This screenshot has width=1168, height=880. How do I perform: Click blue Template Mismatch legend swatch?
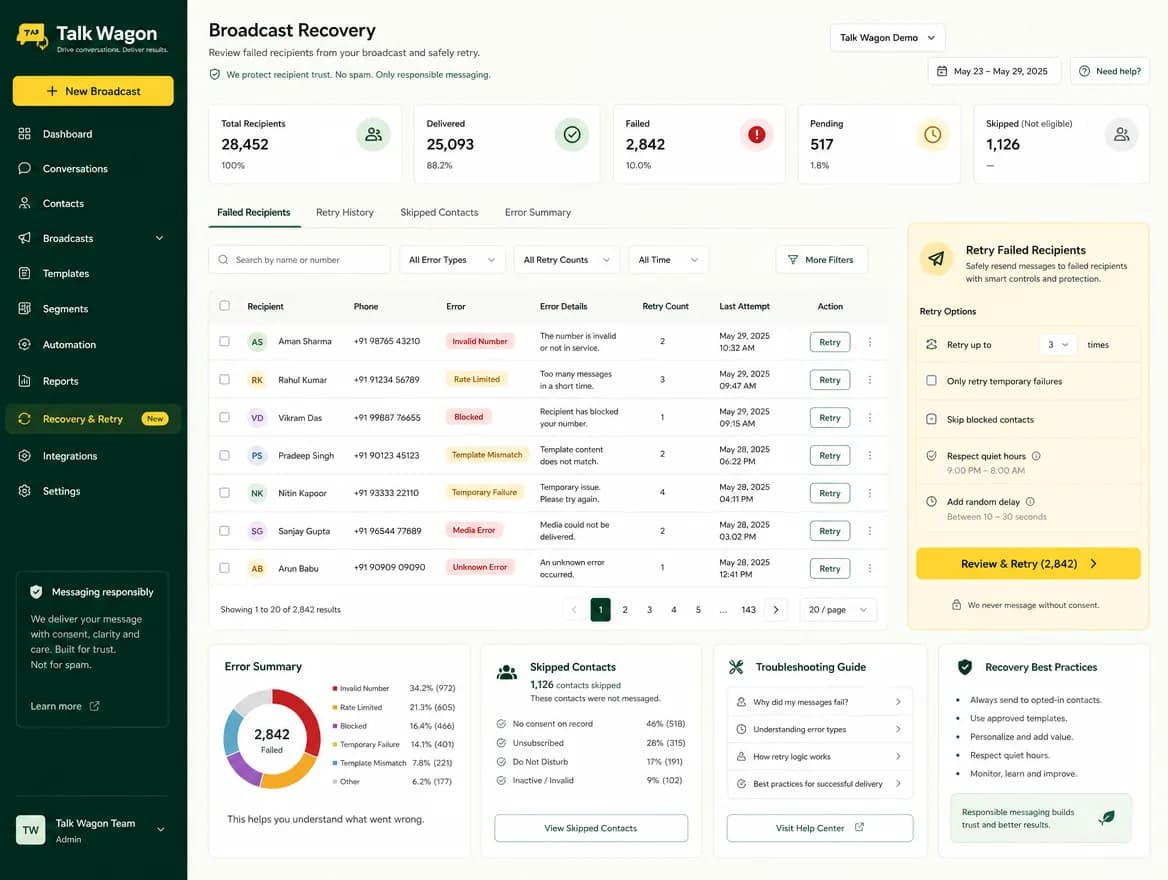[335, 762]
